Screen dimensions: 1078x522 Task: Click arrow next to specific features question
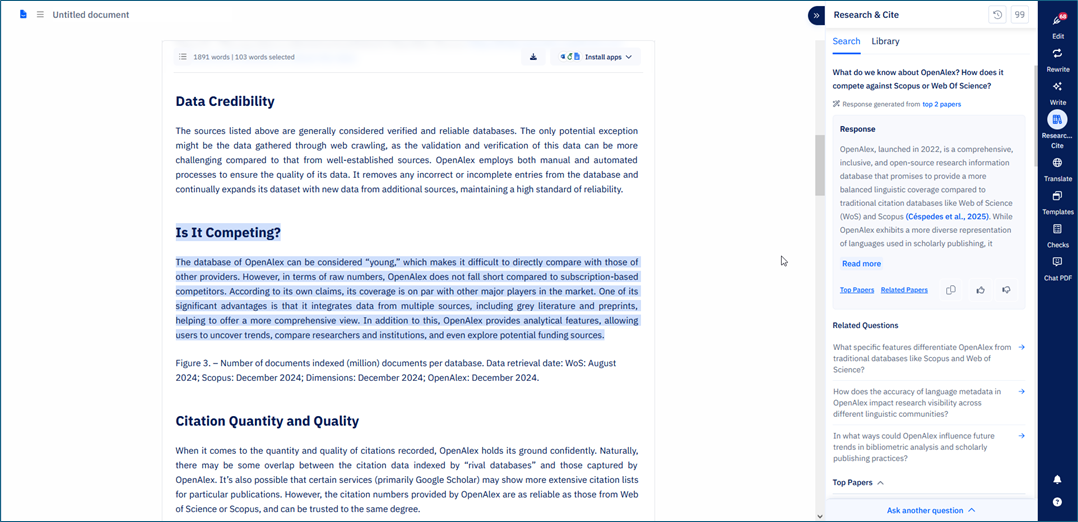pyautogui.click(x=1021, y=347)
